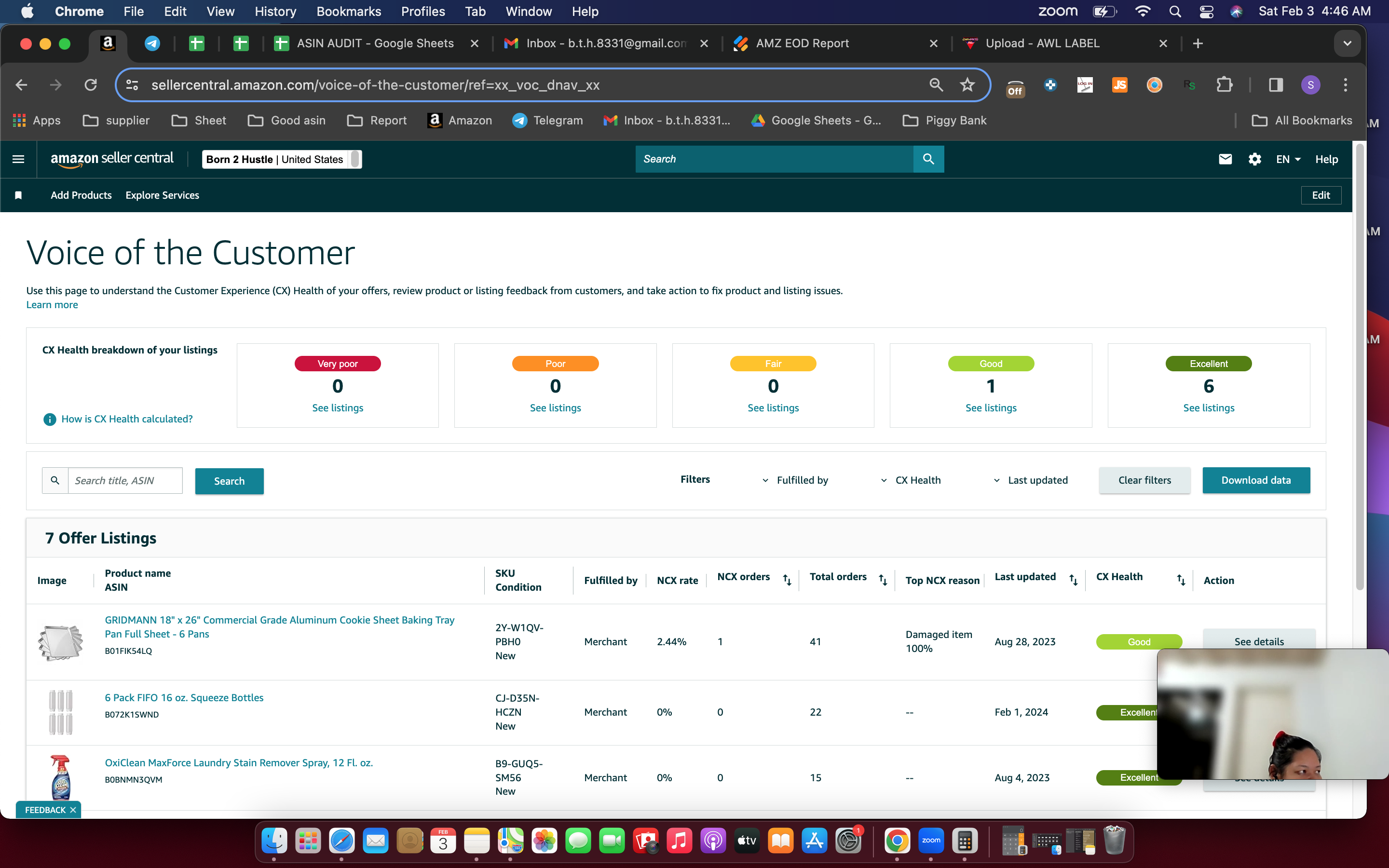
Task: Click the Seller Central top Search field
Action: [774, 159]
